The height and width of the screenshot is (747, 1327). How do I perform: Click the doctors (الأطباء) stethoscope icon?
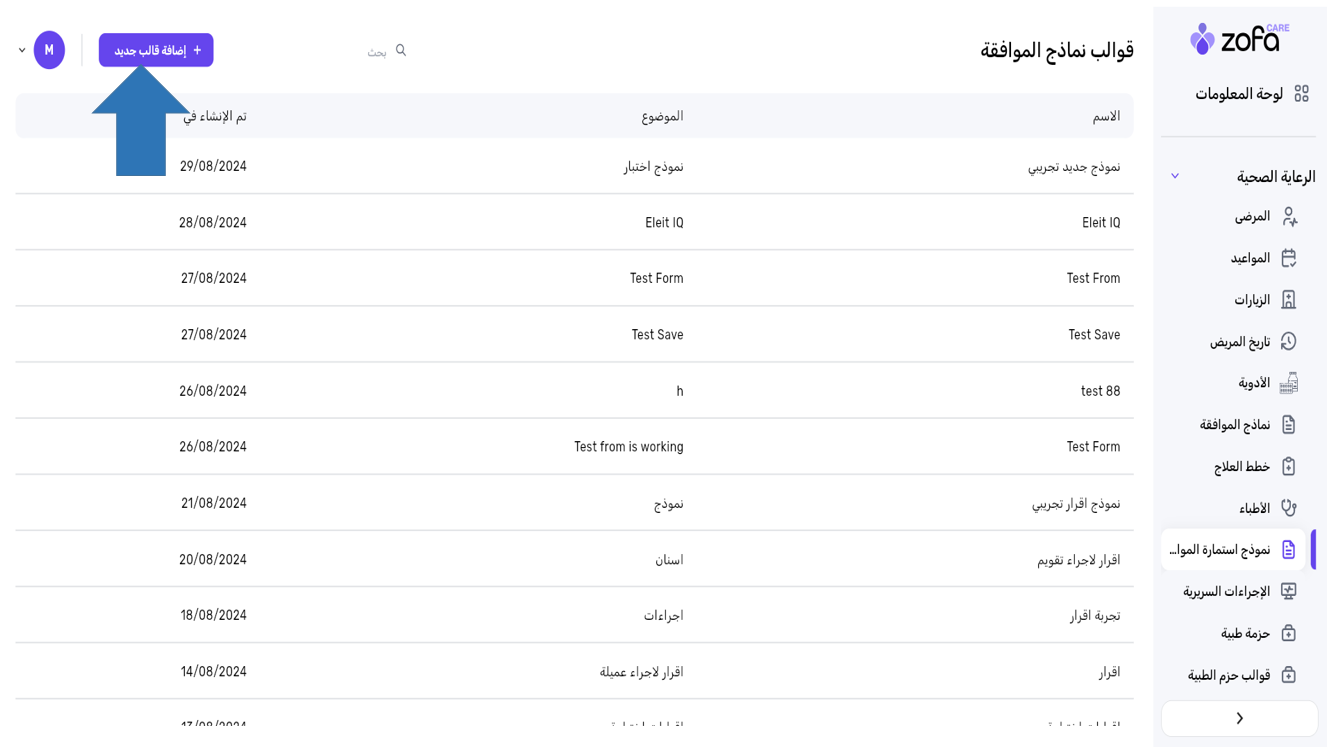click(1289, 509)
